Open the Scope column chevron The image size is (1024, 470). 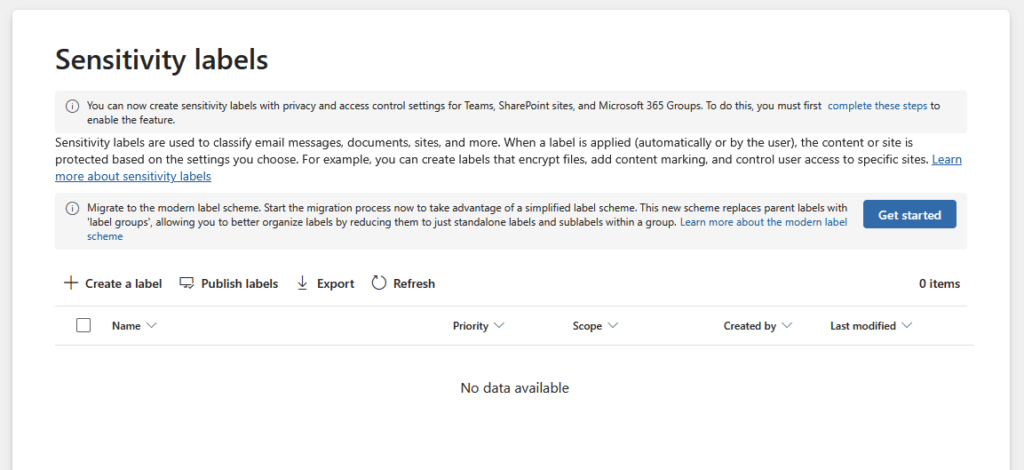coord(613,325)
